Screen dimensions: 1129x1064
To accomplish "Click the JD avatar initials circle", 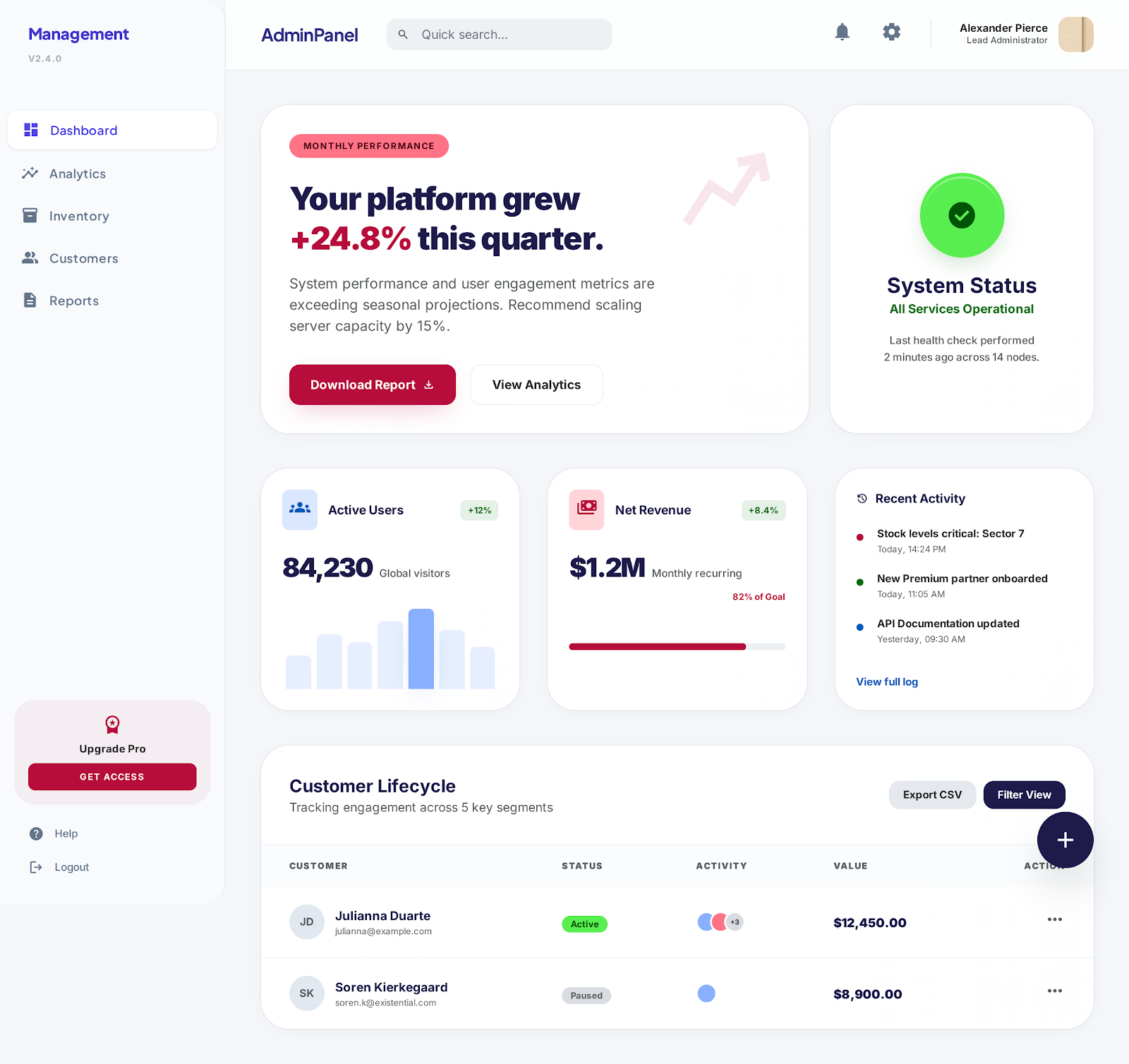I will point(307,922).
